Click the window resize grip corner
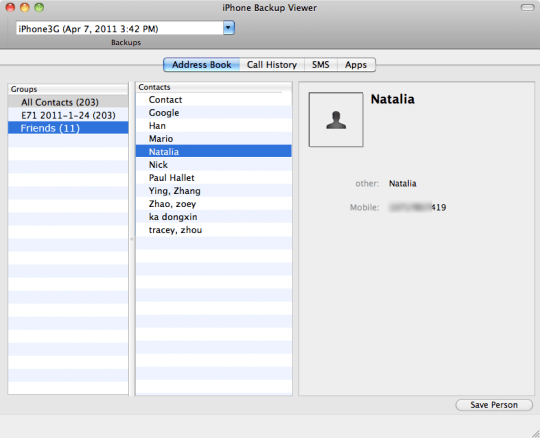This screenshot has width=540, height=438. (x=535, y=434)
